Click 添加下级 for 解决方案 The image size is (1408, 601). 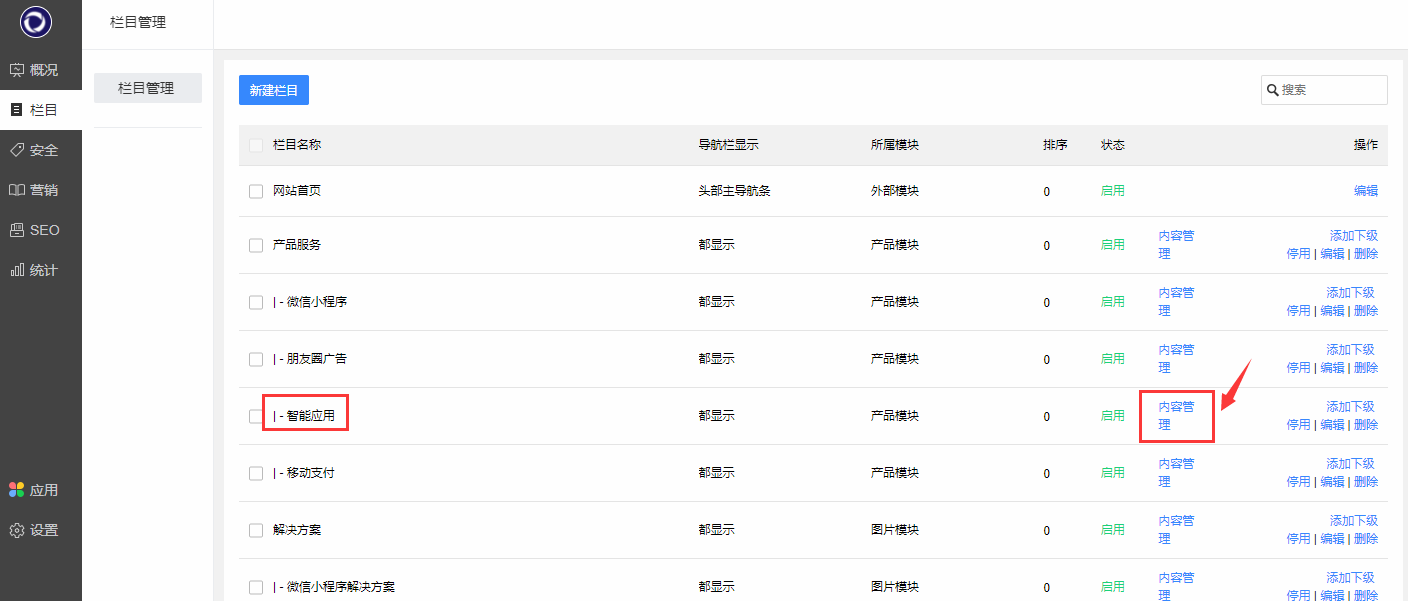pyautogui.click(x=1354, y=521)
